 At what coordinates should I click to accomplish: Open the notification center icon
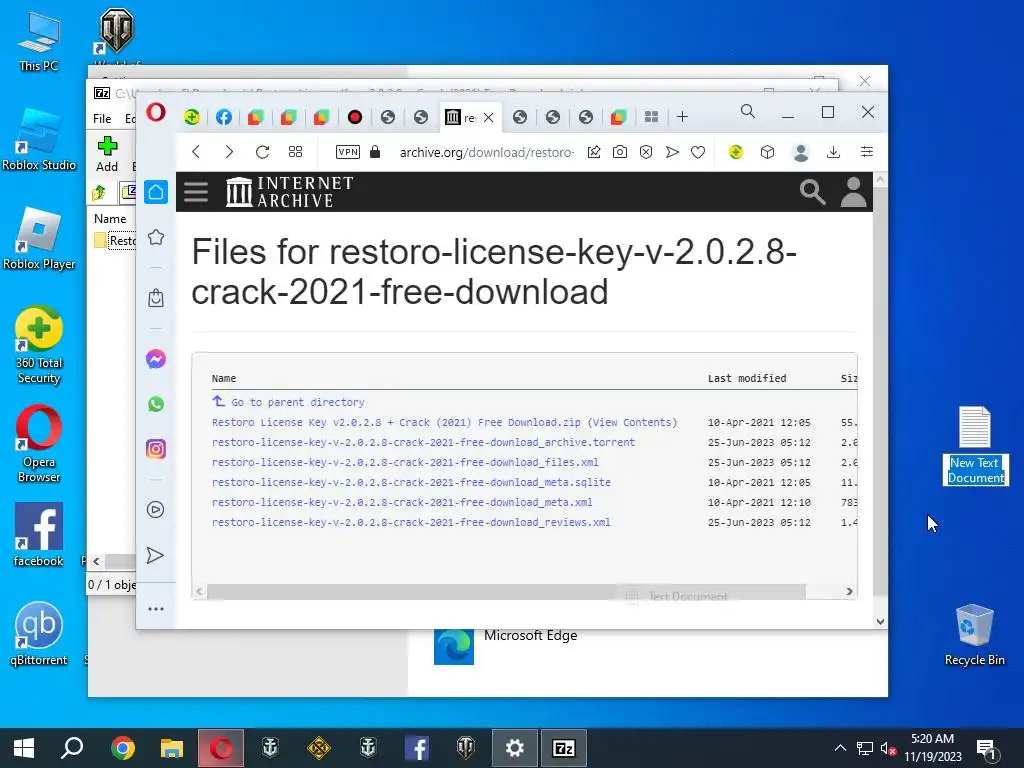pos(986,748)
